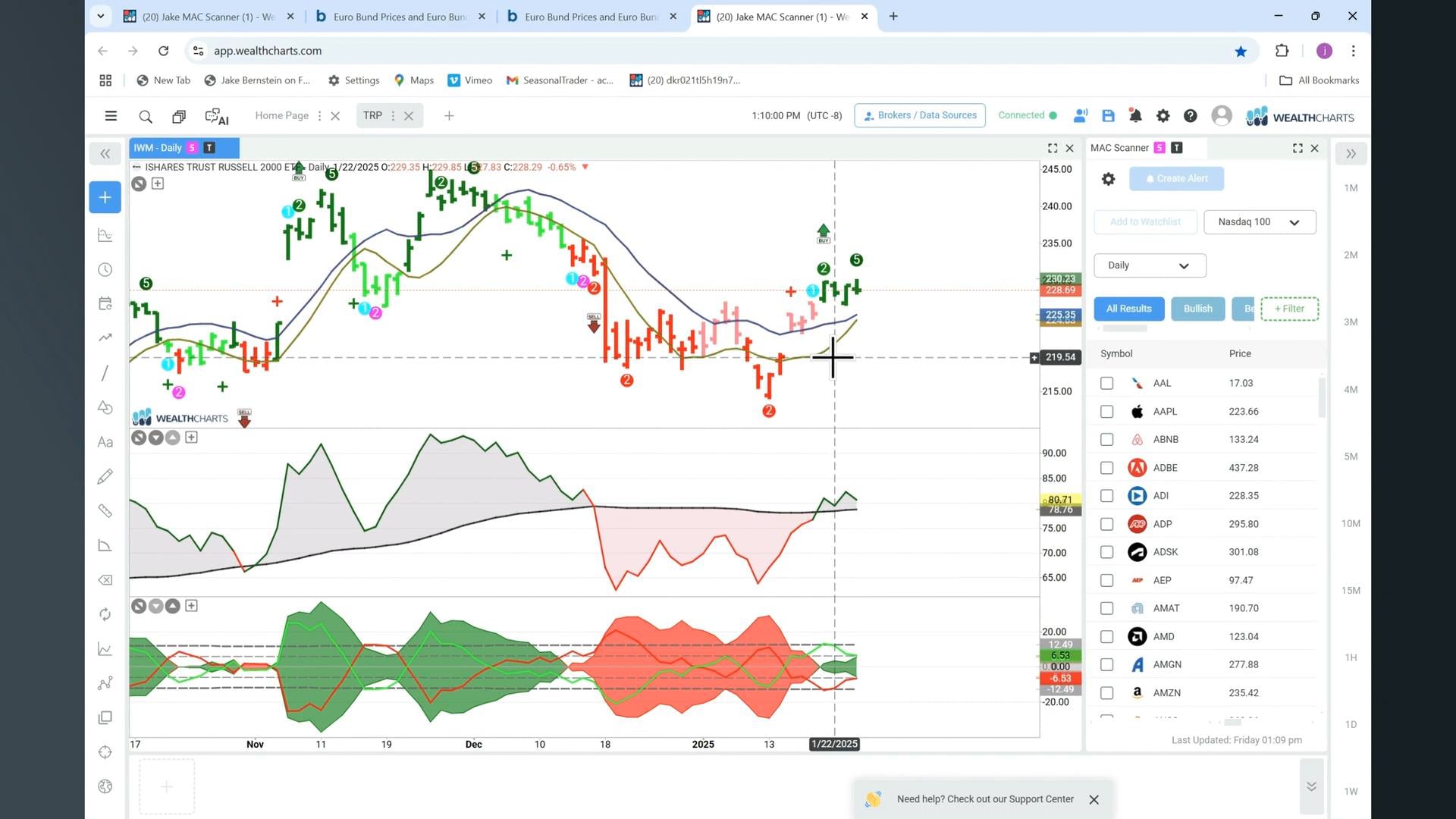Check the ABNB row checkbox

point(1106,440)
